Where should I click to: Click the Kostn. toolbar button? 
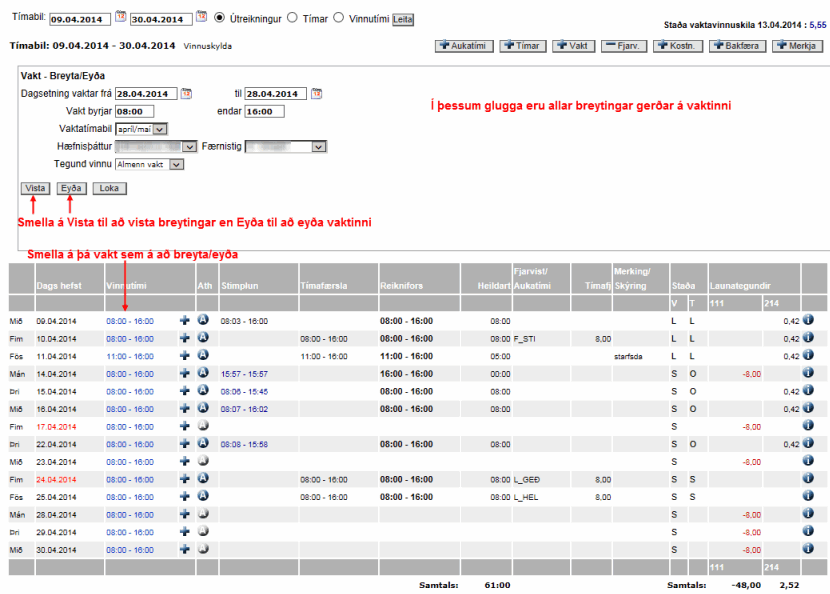point(678,46)
